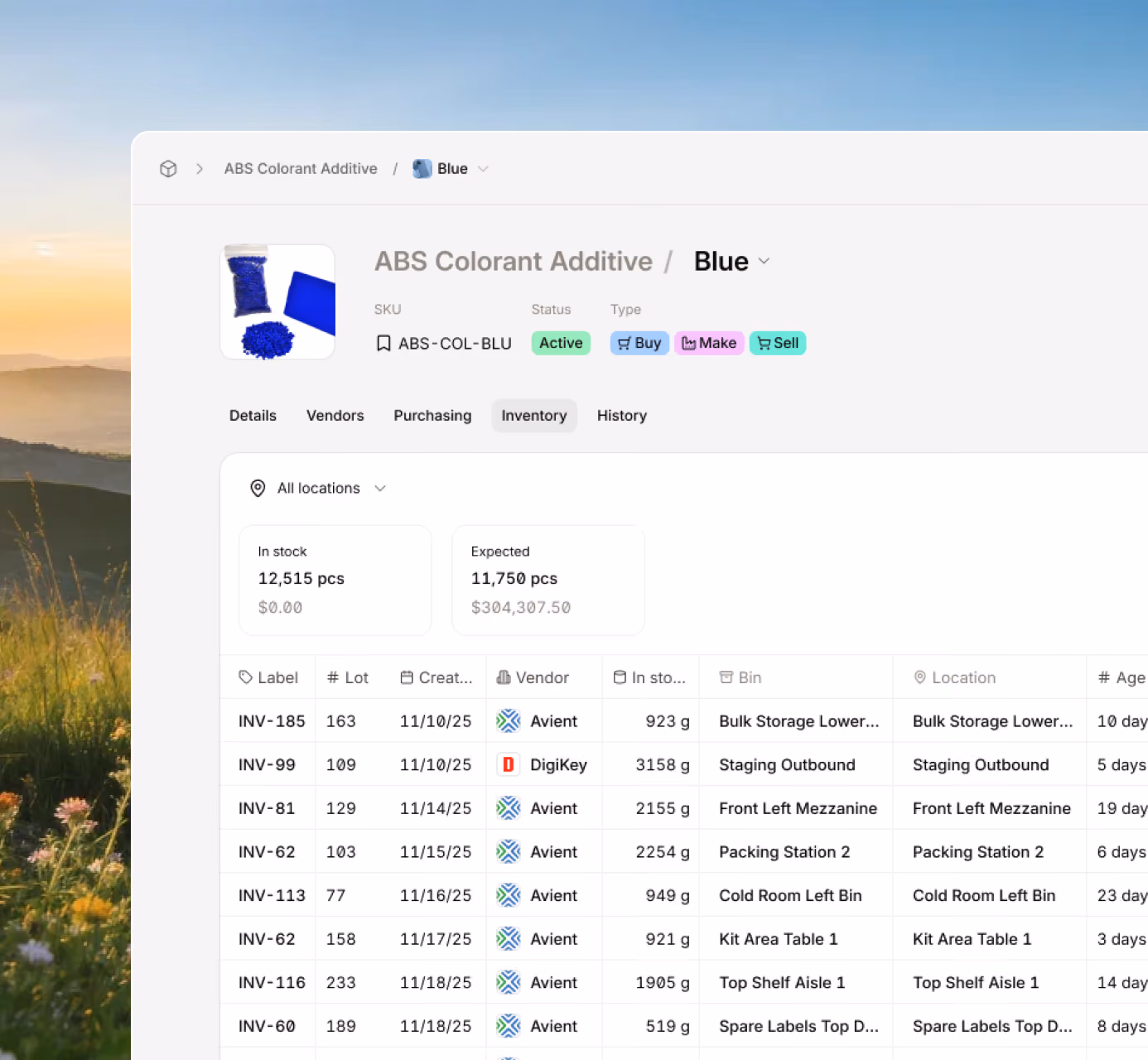Open inventory row INV-60

(x=684, y=1026)
